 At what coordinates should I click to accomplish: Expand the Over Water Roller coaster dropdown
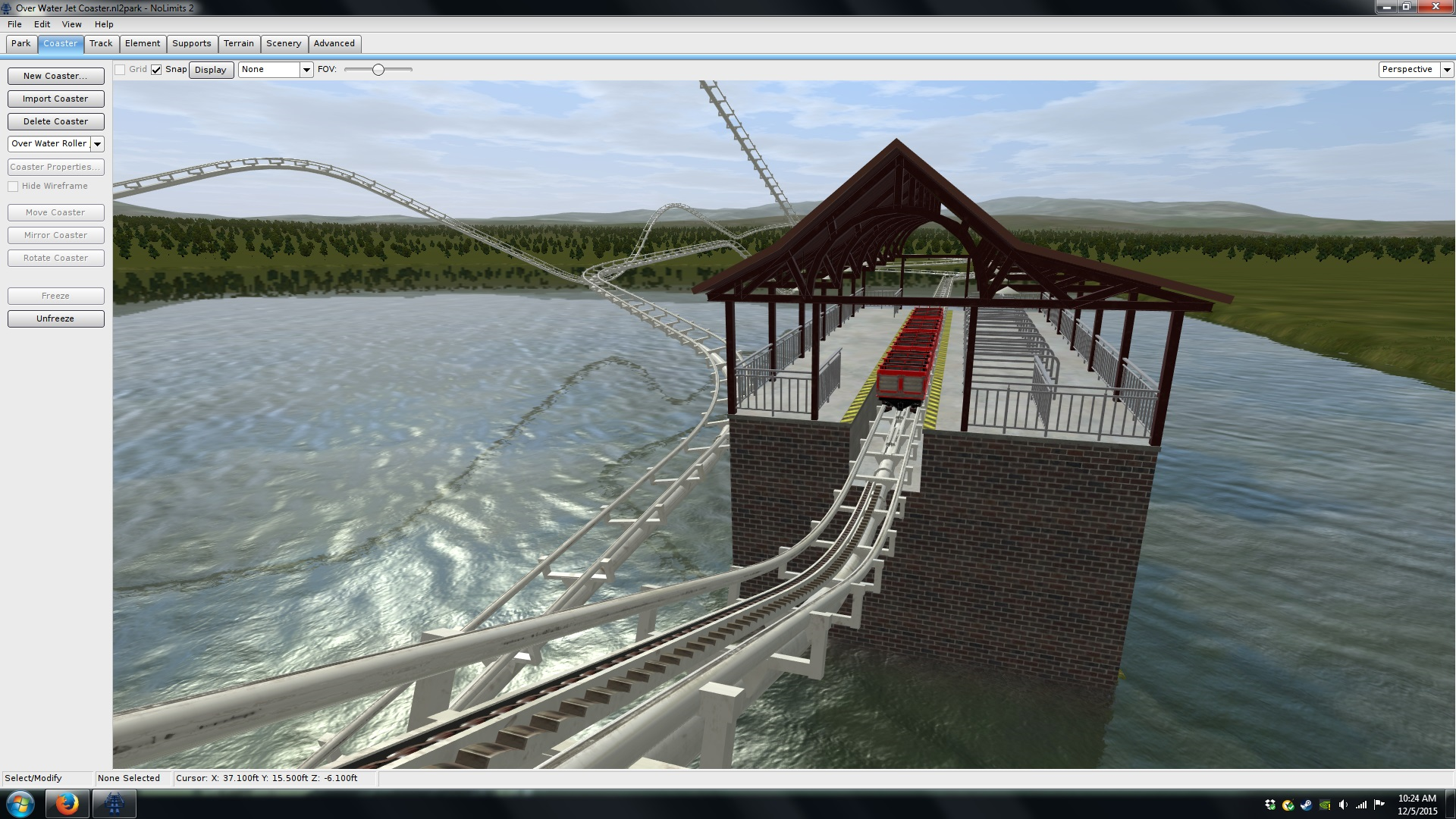coord(97,144)
